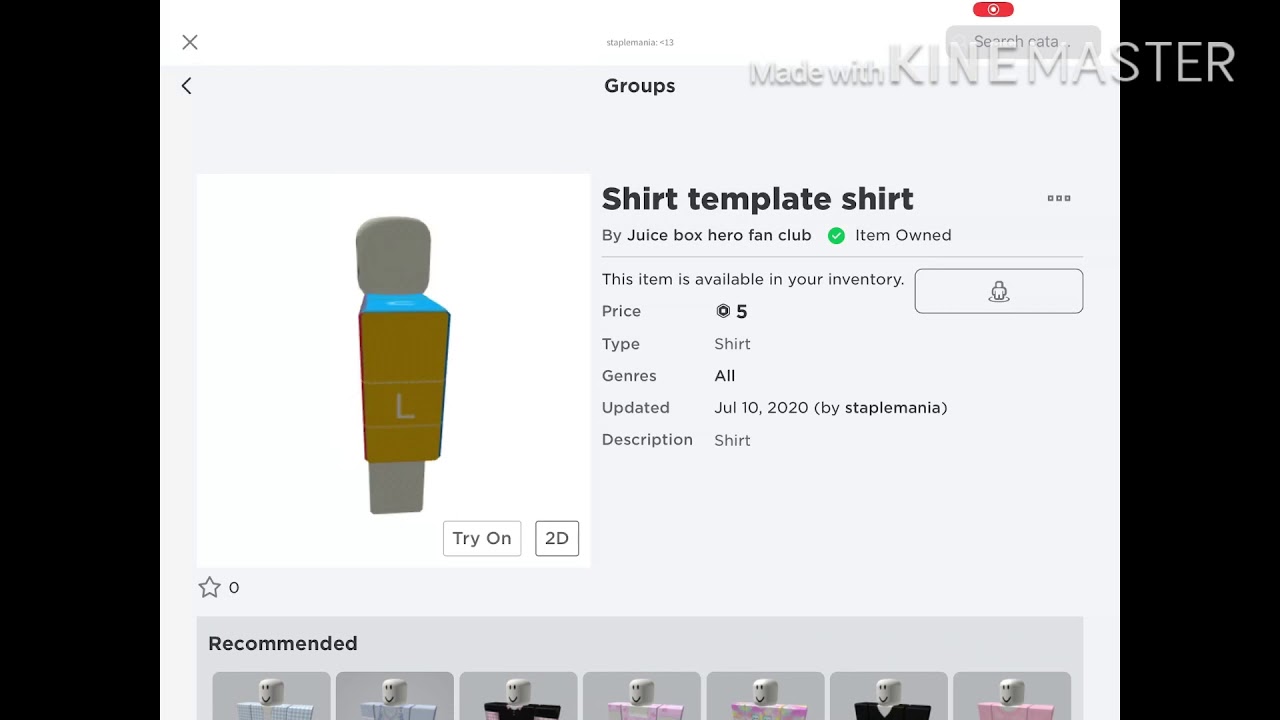Click the Recommended section heading
Screen dimensions: 1280x720
(x=283, y=643)
